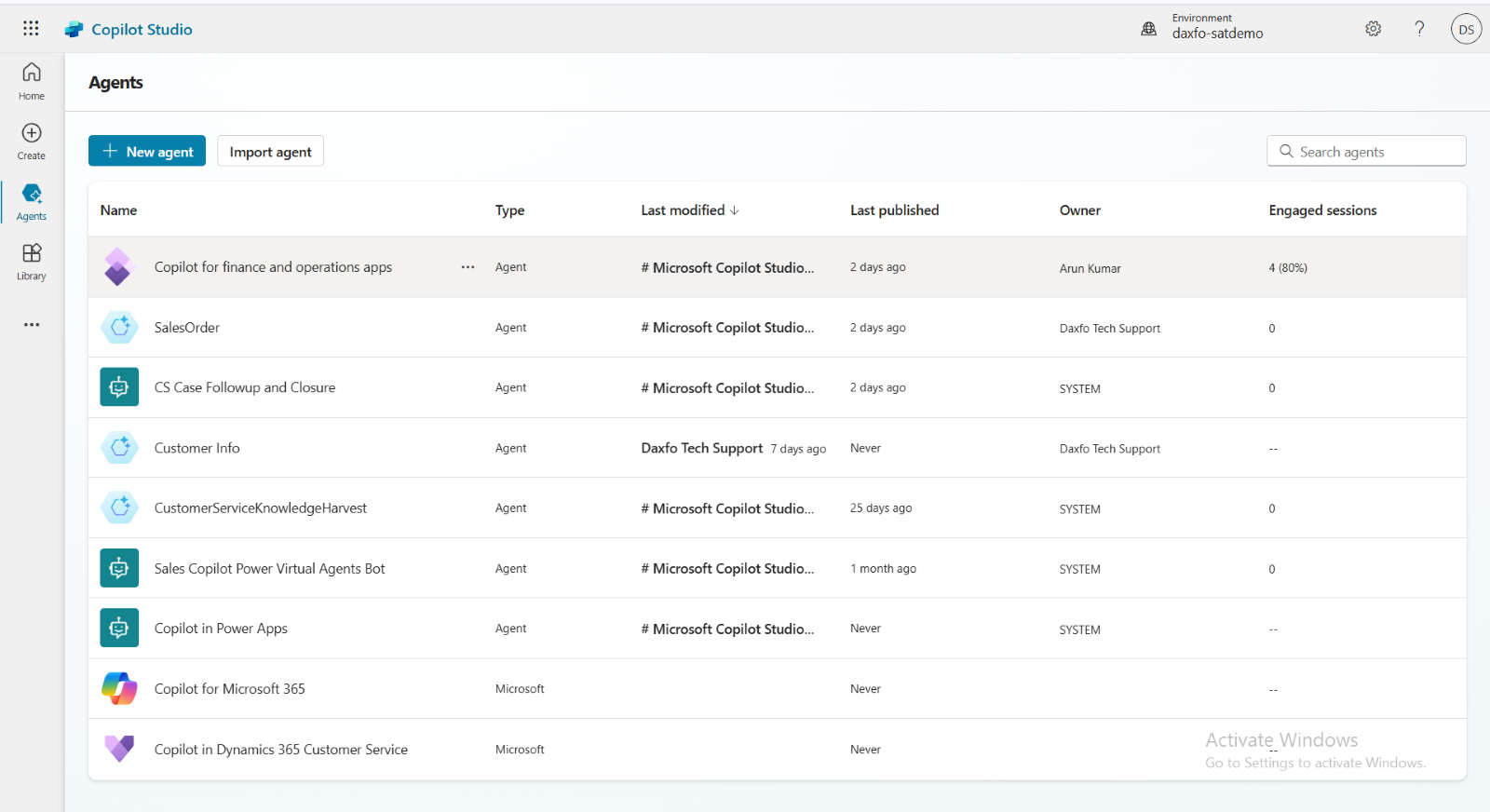Image resolution: width=1490 pixels, height=812 pixels.
Task: Click the sidebar more options ellipsis
Action: (x=32, y=325)
